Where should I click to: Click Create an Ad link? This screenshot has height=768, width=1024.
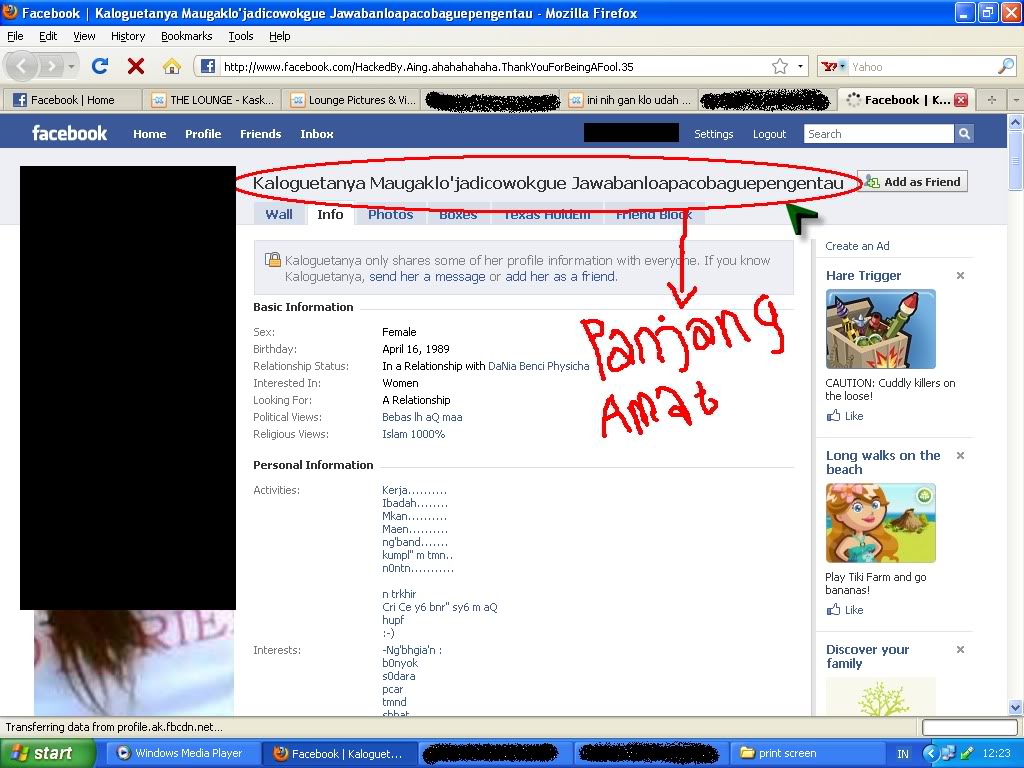coord(857,246)
